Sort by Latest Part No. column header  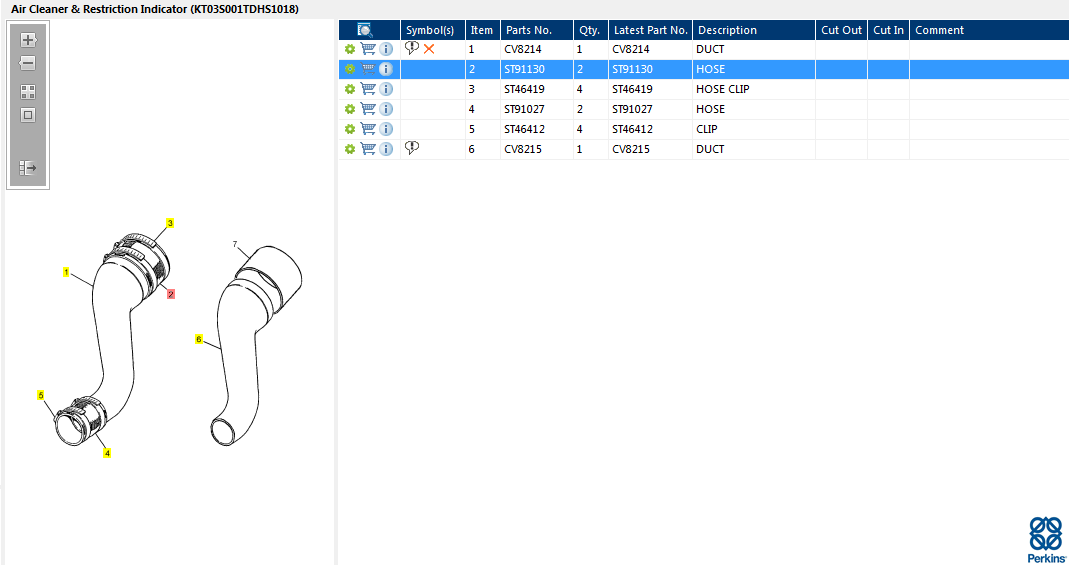pyautogui.click(x=650, y=30)
